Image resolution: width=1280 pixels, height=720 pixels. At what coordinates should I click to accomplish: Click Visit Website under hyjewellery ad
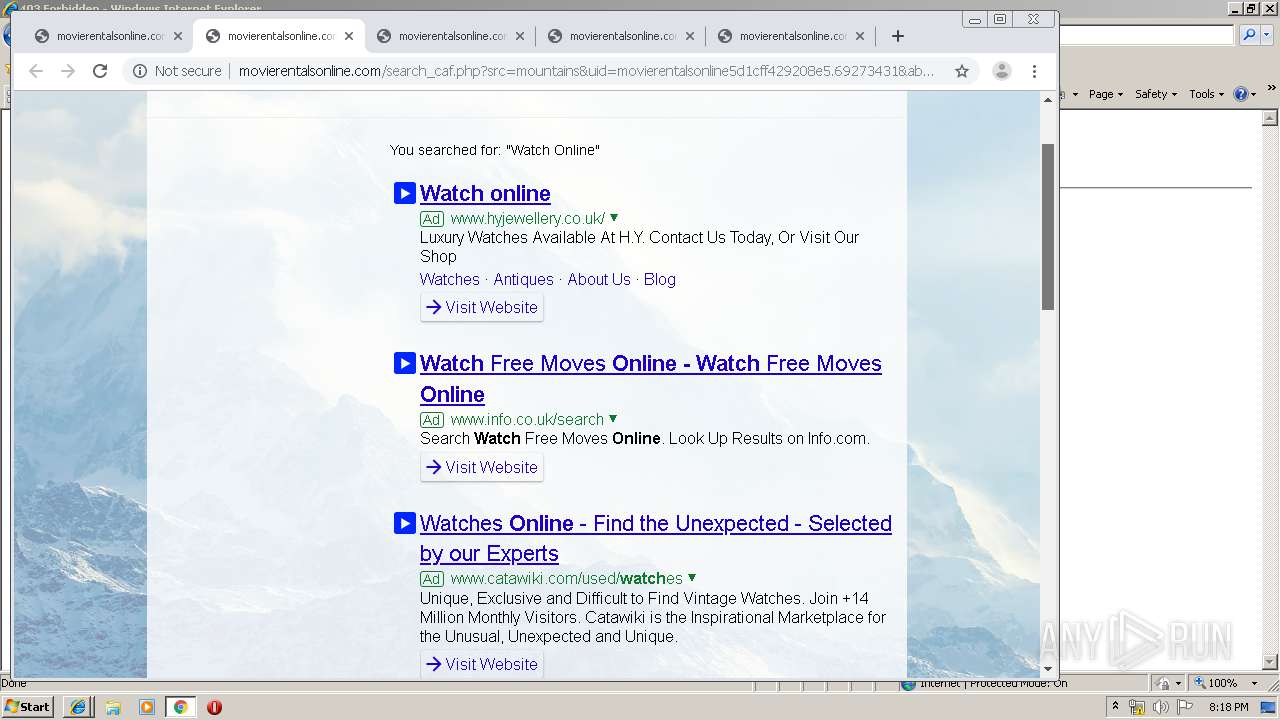click(x=482, y=307)
